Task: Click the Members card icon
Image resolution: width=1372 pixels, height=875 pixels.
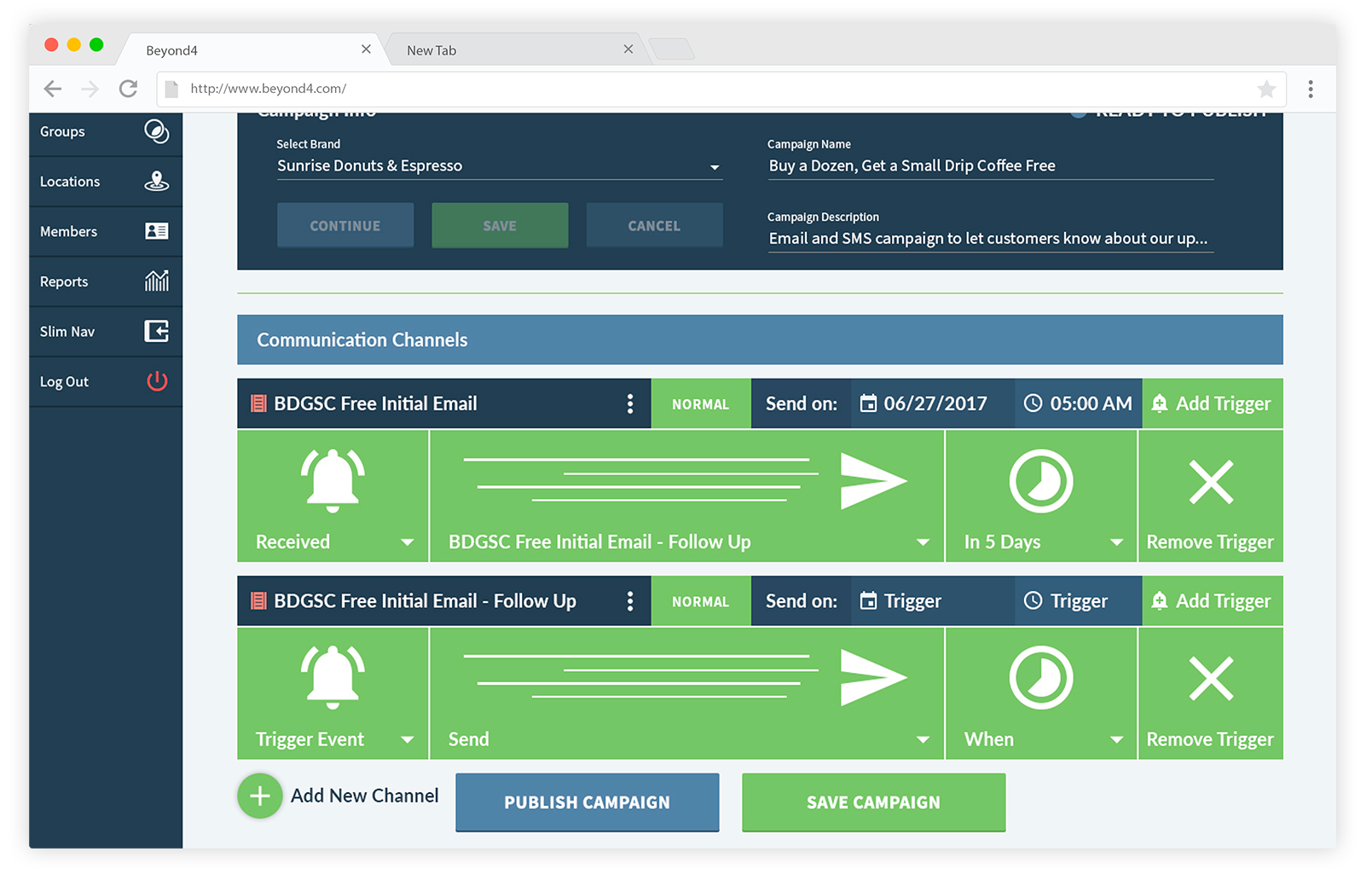Action: pos(156,231)
